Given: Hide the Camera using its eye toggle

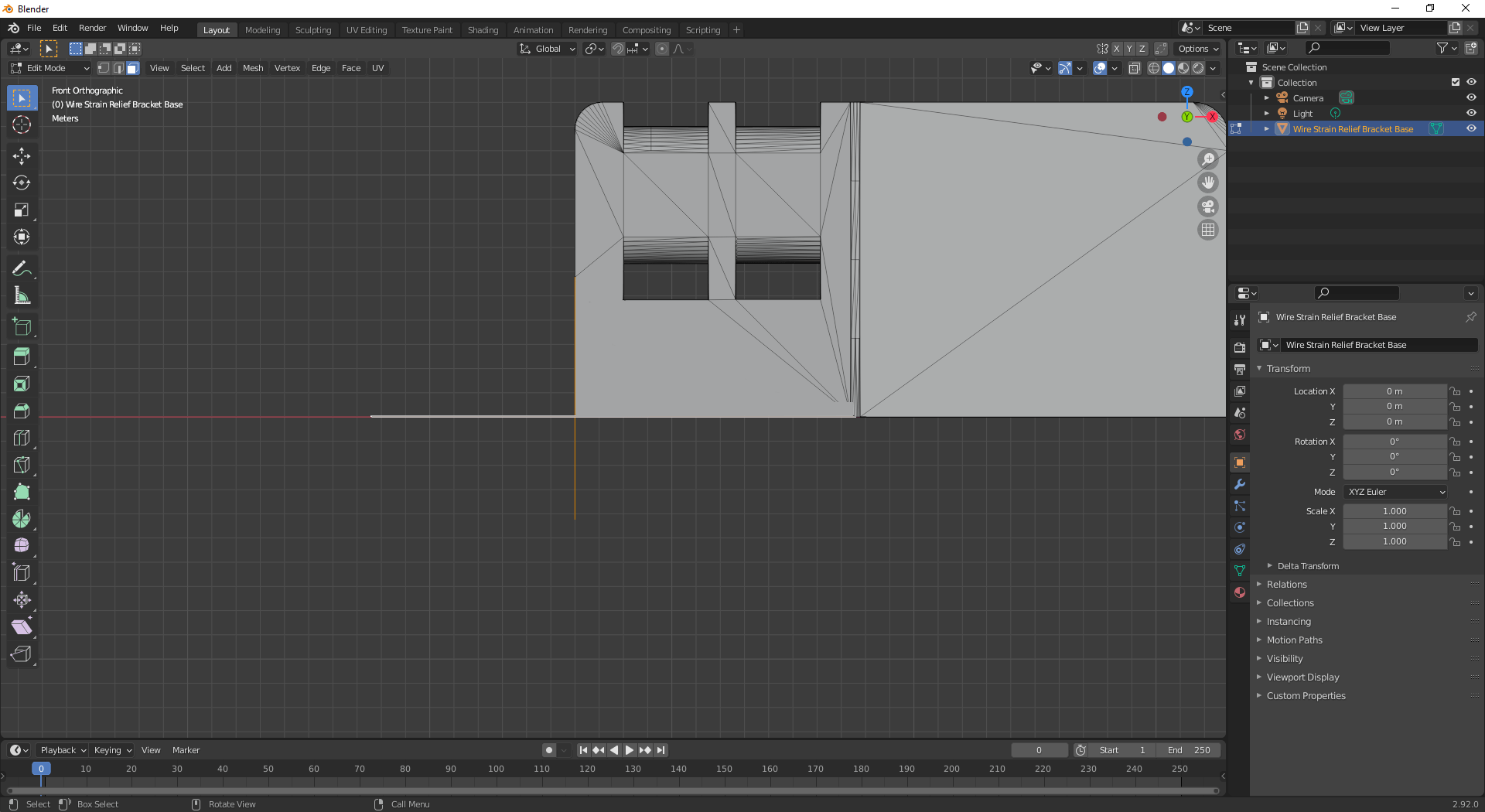Looking at the screenshot, I should (x=1471, y=97).
